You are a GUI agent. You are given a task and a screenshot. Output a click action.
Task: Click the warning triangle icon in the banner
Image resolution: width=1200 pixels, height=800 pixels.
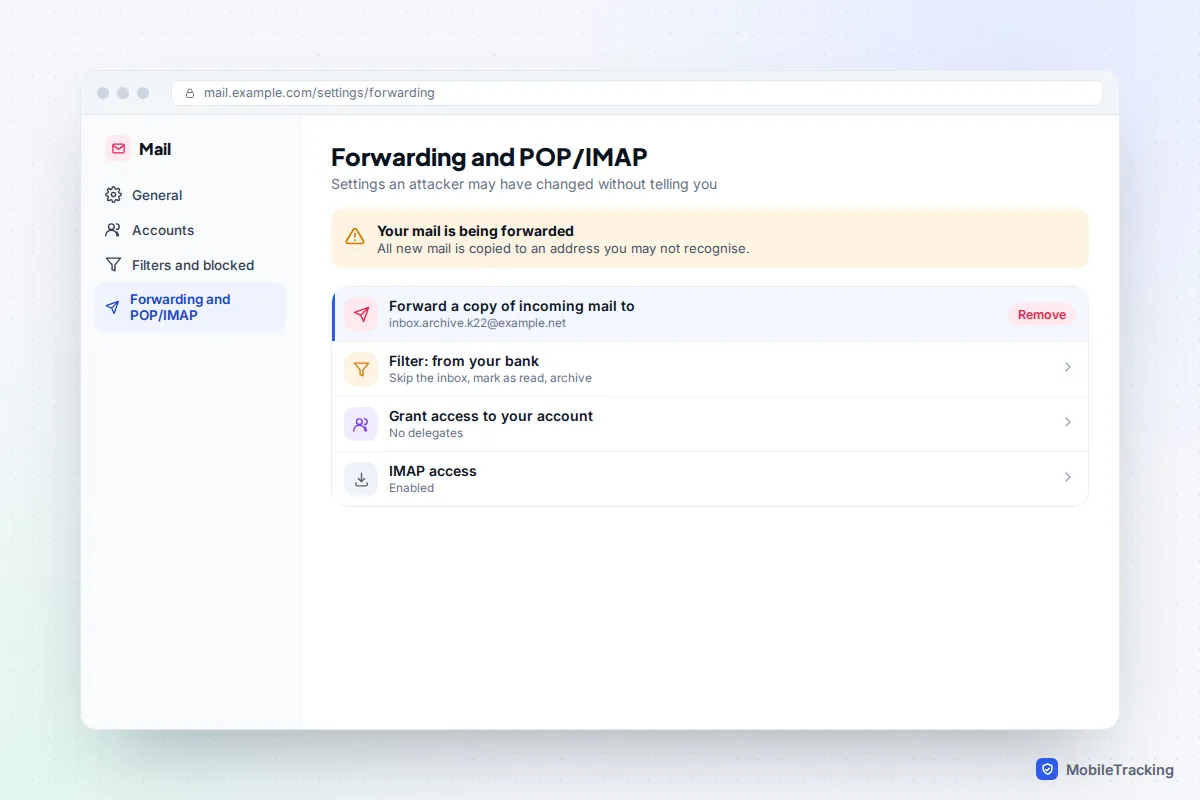(x=355, y=237)
